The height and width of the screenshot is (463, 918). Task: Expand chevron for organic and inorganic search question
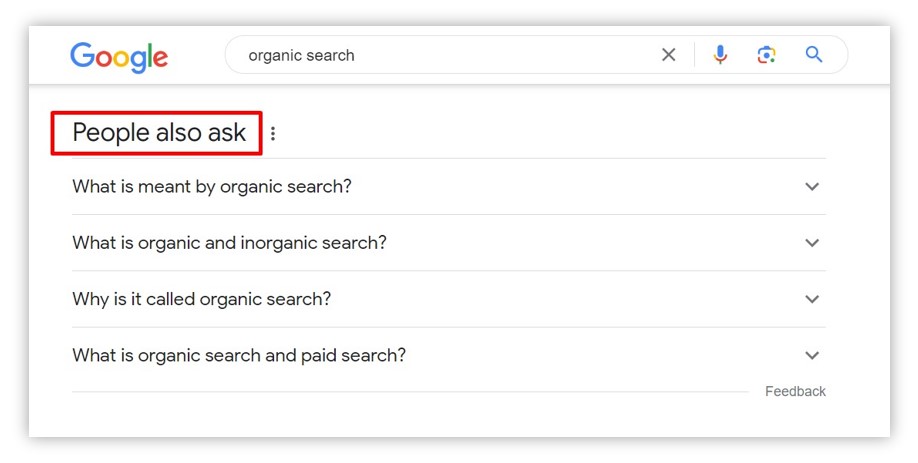812,243
